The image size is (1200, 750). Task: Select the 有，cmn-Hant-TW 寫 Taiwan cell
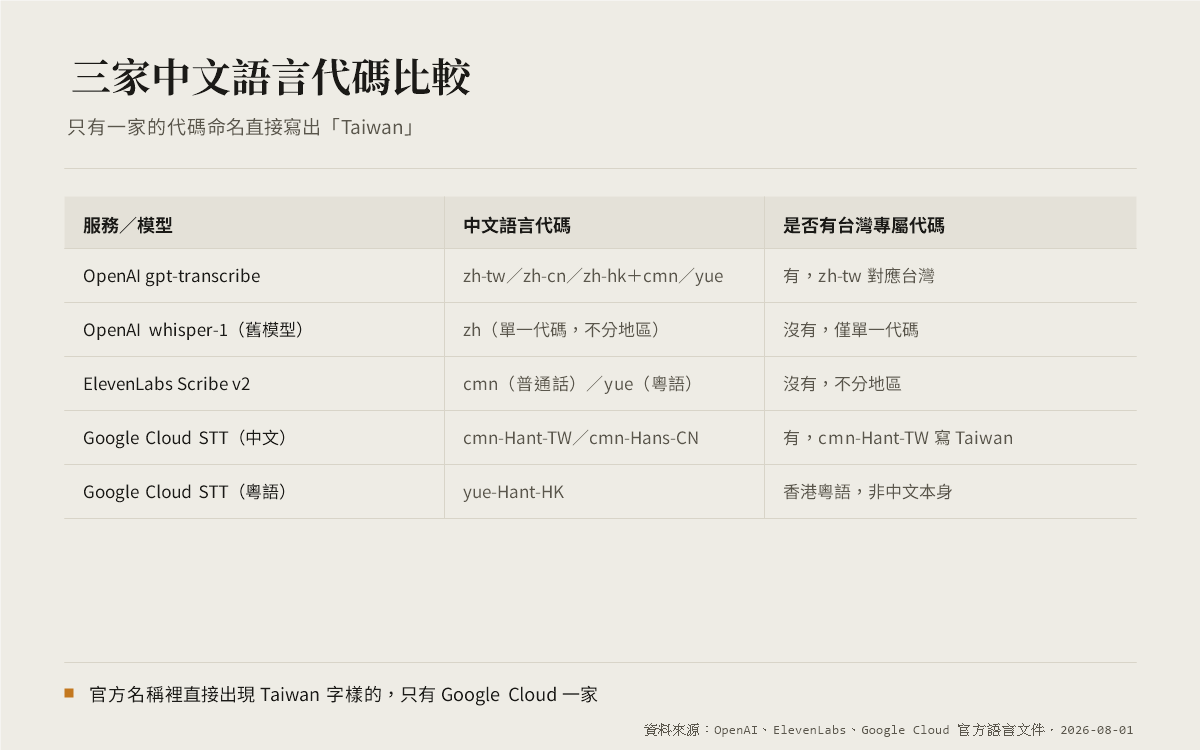pyautogui.click(x=950, y=438)
